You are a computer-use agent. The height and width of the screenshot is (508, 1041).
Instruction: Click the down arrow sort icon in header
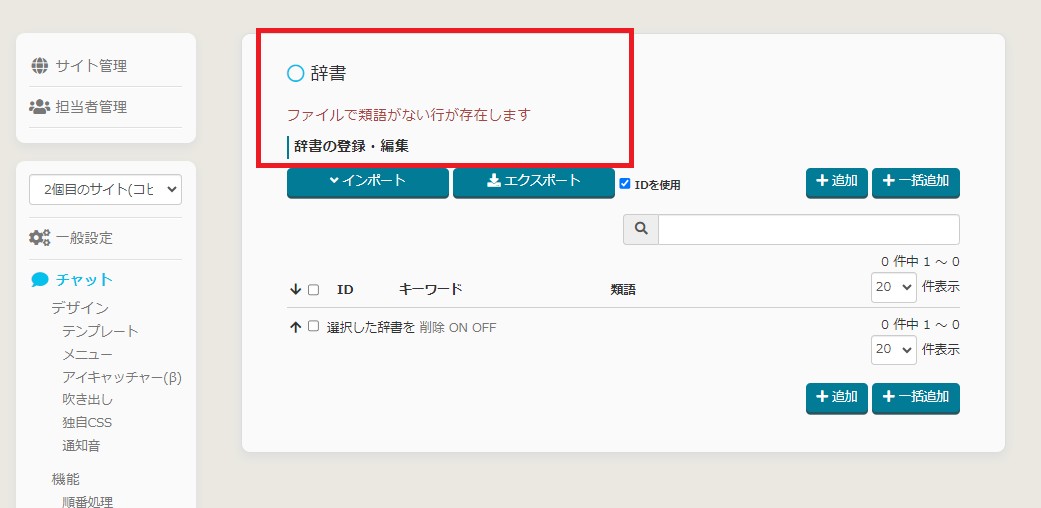[x=295, y=289]
